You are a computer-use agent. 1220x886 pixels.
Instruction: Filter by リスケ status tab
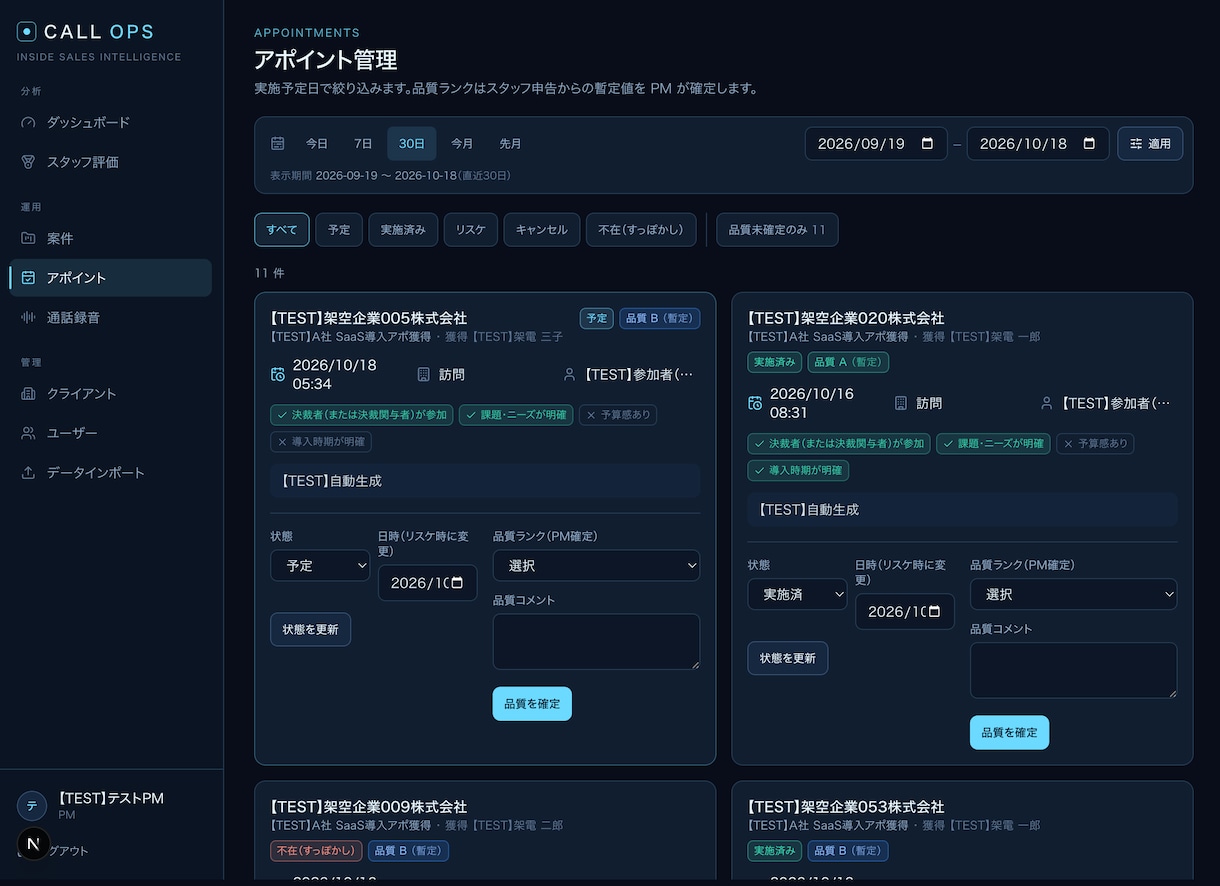click(471, 230)
